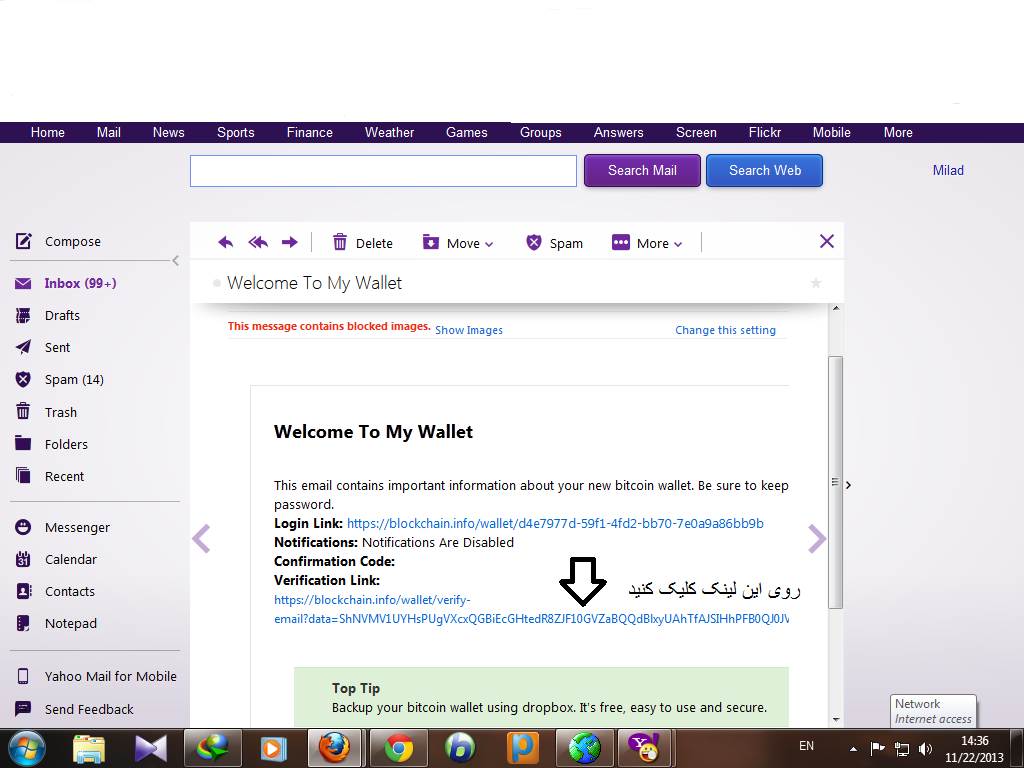
Task: Open Firefox from the taskbar
Action: (x=334, y=748)
